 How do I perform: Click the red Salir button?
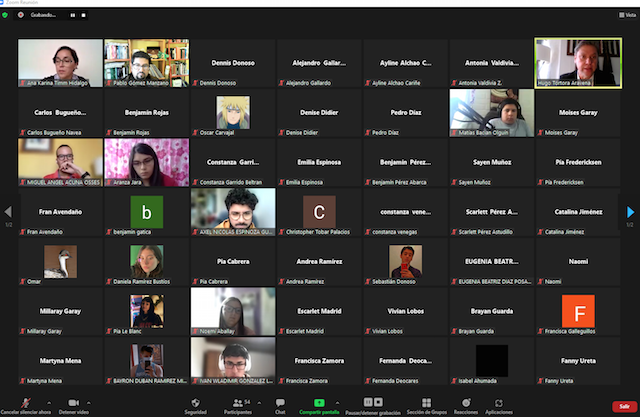624,406
